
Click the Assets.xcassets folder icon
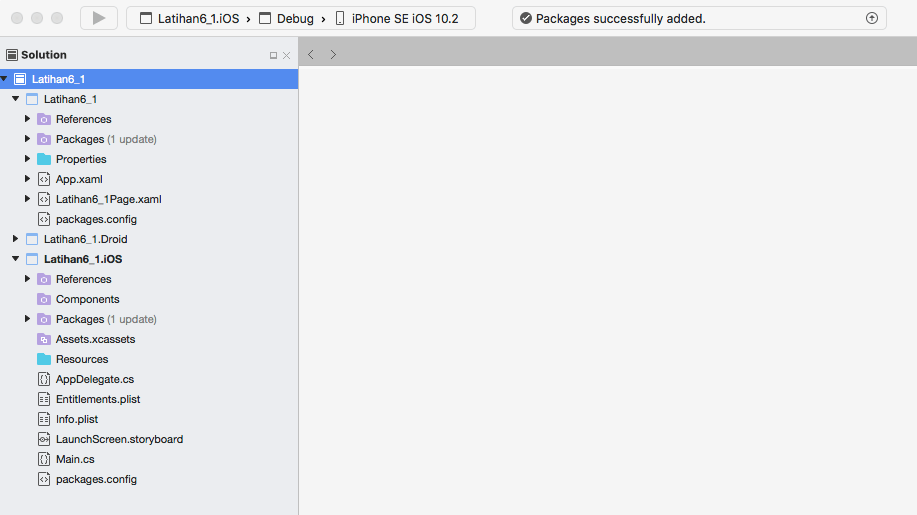coord(44,339)
